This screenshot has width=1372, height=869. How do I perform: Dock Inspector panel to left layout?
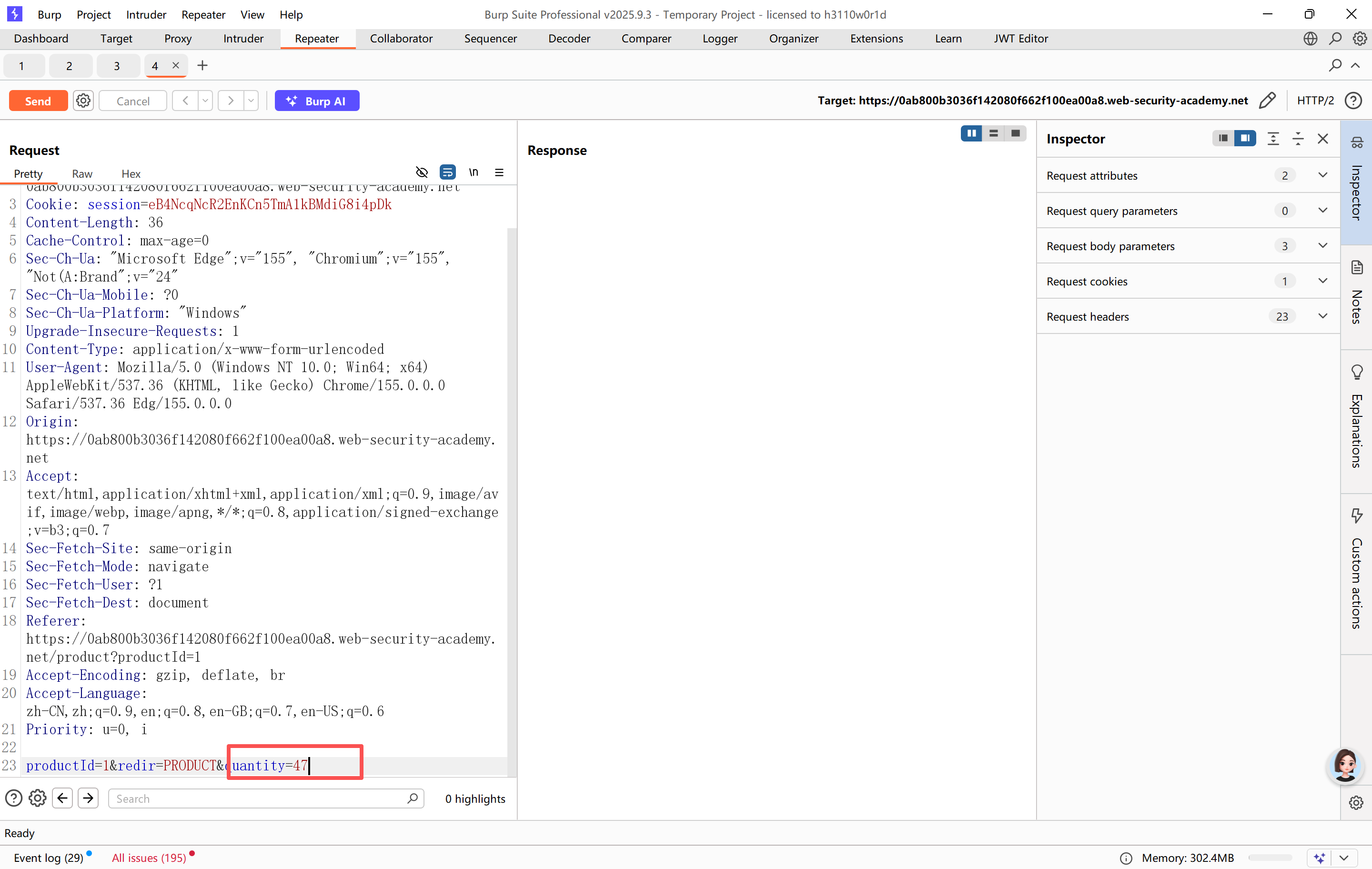click(1223, 139)
